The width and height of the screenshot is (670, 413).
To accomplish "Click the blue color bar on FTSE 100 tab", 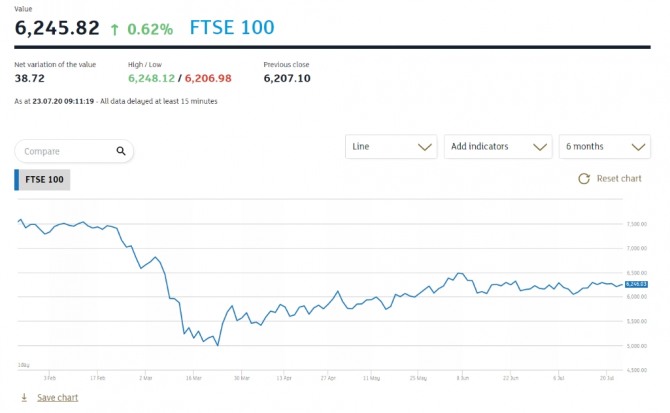I will pos(16,180).
